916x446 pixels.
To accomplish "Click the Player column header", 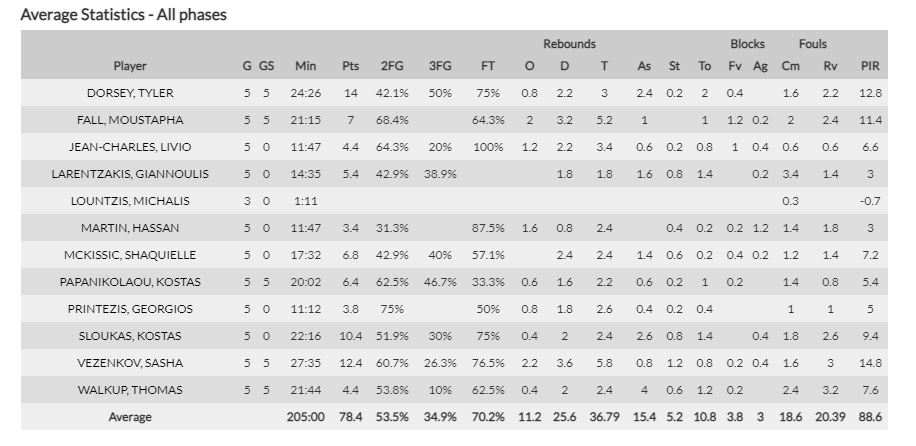I will (130, 66).
